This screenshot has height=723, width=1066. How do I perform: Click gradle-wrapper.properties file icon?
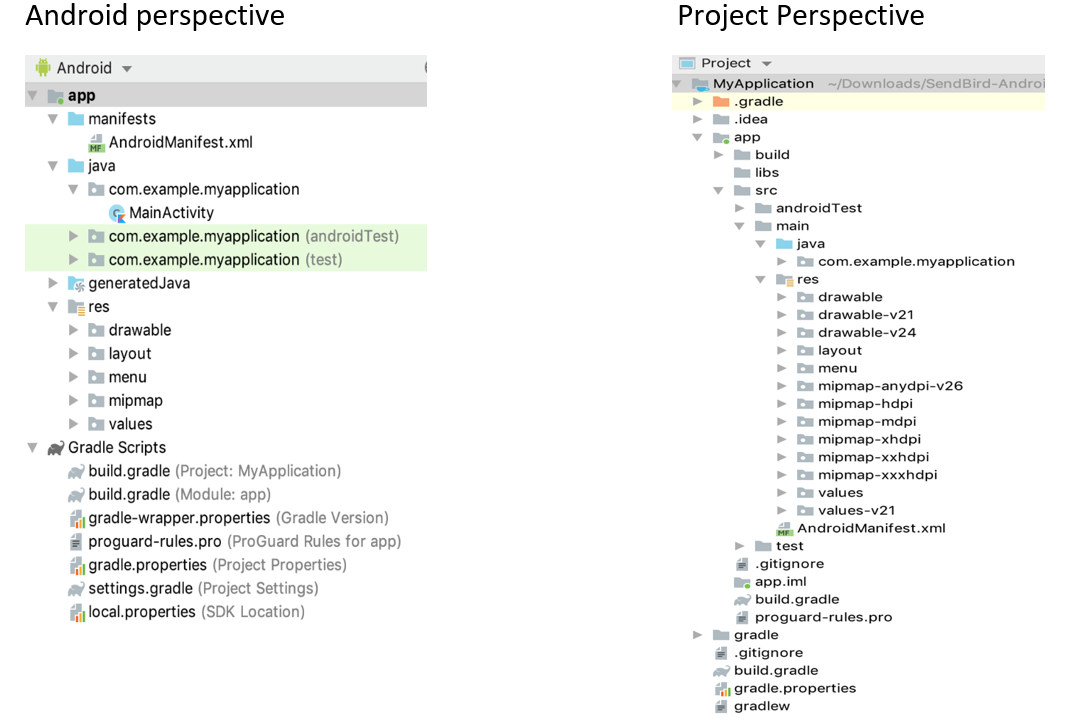tap(76, 518)
